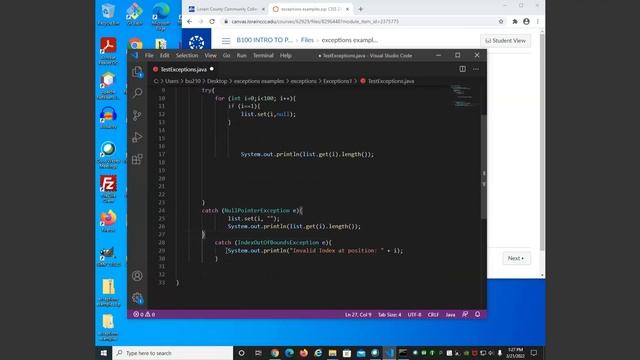Show errors and warnings count in status bar
The width and height of the screenshot is (640, 360).
pyautogui.click(x=144, y=314)
